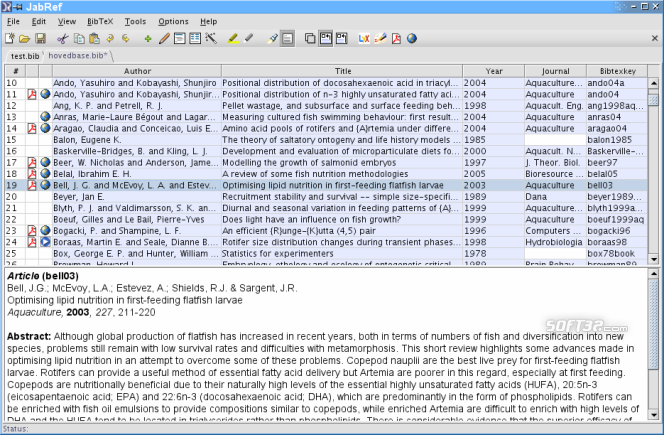
Task: Click the PDF icon in the Aragao row
Action: 32,128
